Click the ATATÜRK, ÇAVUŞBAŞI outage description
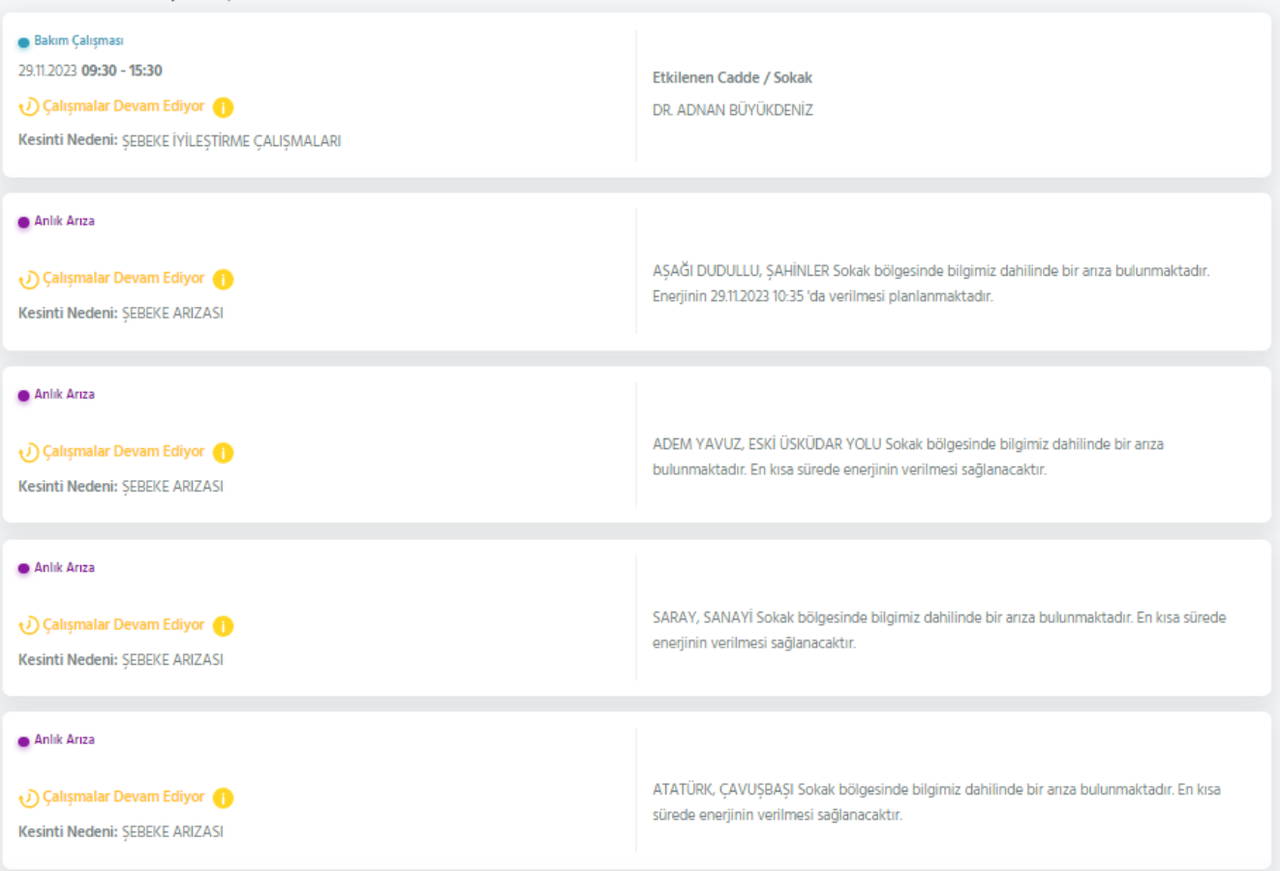 pyautogui.click(x=936, y=802)
